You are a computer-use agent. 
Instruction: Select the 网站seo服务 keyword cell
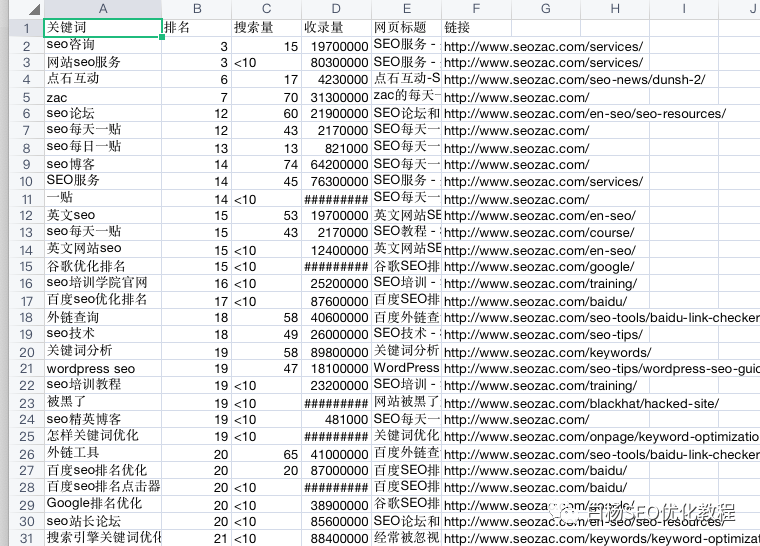(x=103, y=62)
